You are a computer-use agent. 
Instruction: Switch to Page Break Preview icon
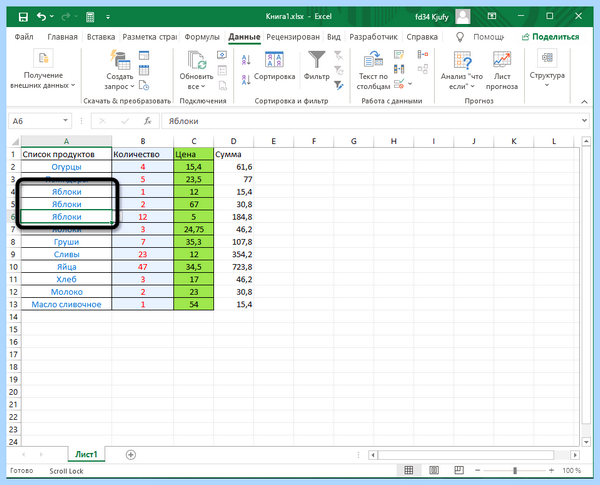459,470
